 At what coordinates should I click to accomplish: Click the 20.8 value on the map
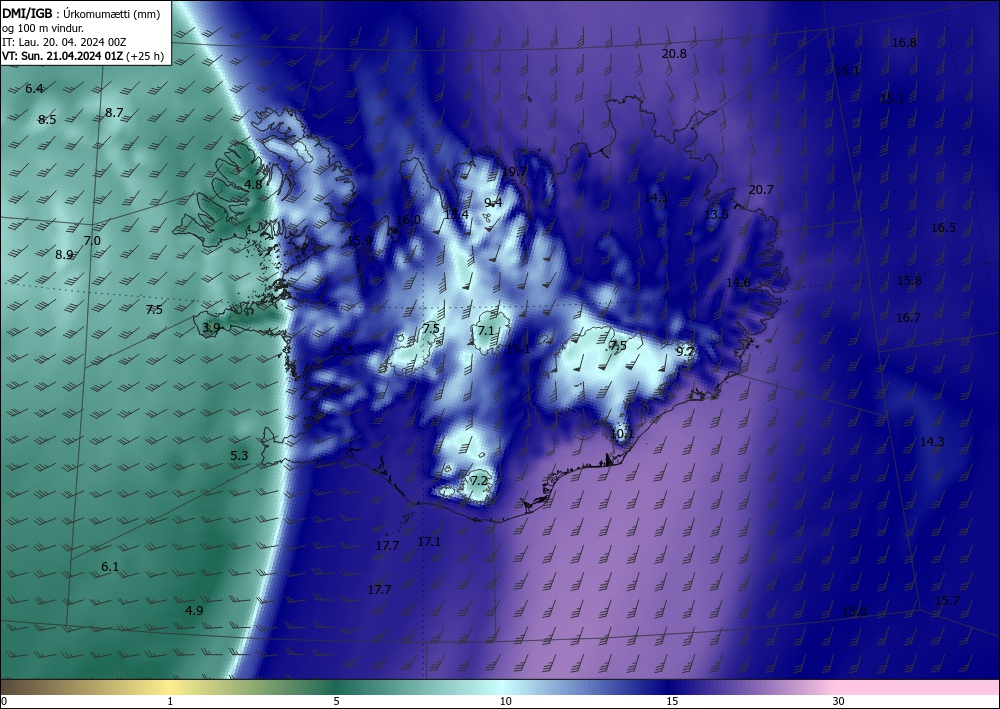point(674,54)
